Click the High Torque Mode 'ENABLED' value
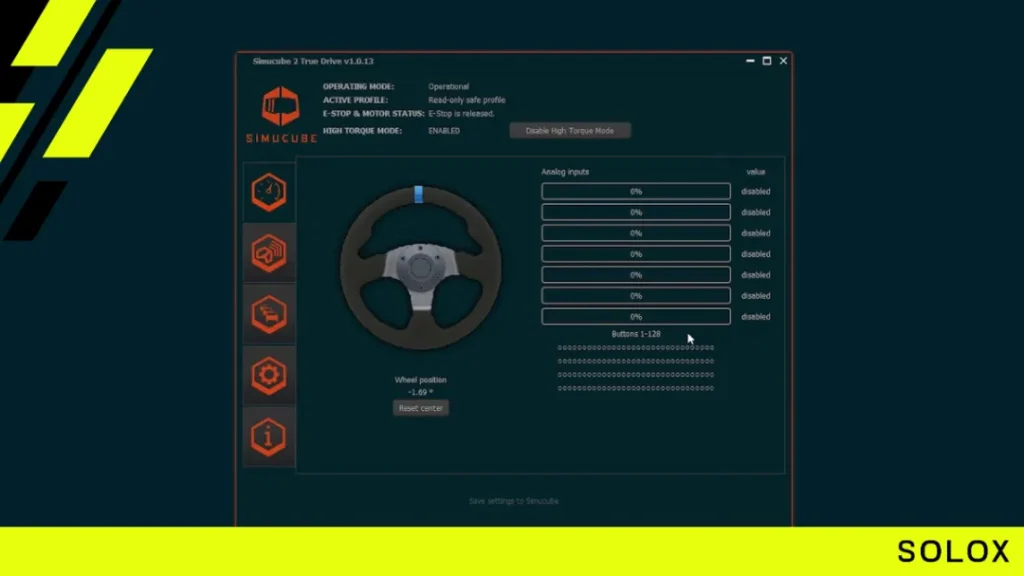Viewport: 1024px width, 576px height. point(444,131)
